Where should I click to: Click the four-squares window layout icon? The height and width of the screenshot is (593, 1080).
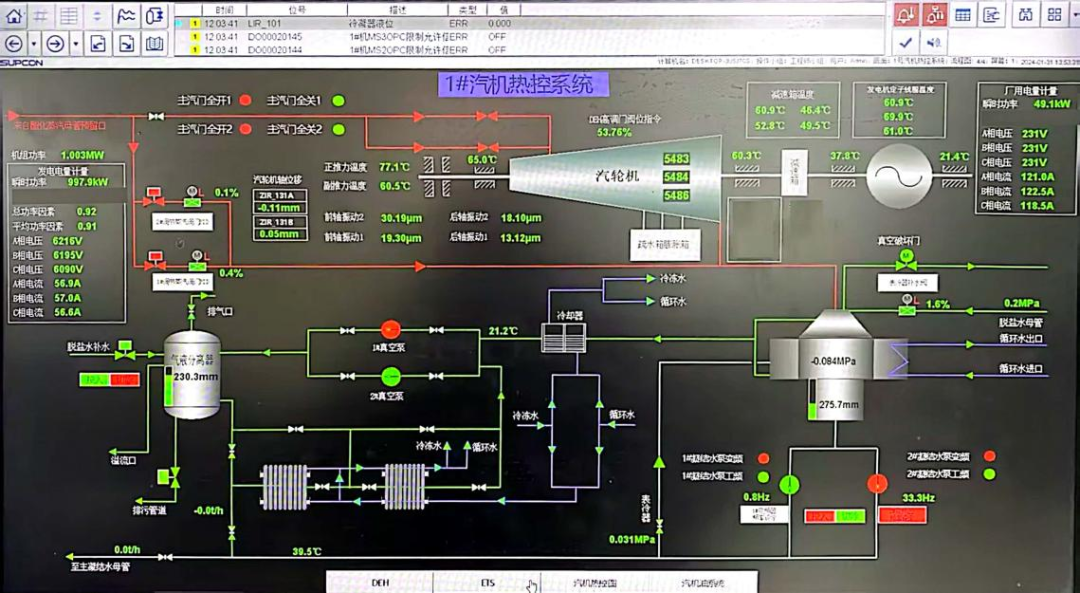pos(1055,15)
